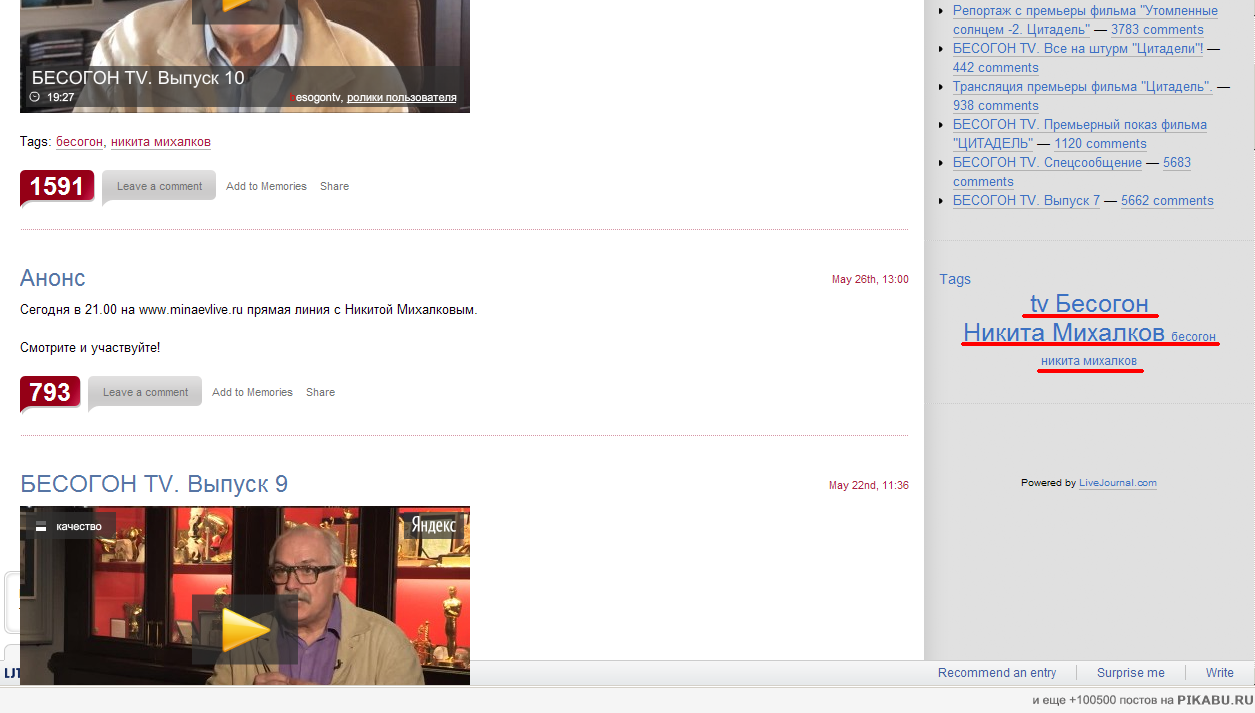Image resolution: width=1255 pixels, height=713 pixels.
Task: Click the clock icon beside 19:27
Action: 35,97
